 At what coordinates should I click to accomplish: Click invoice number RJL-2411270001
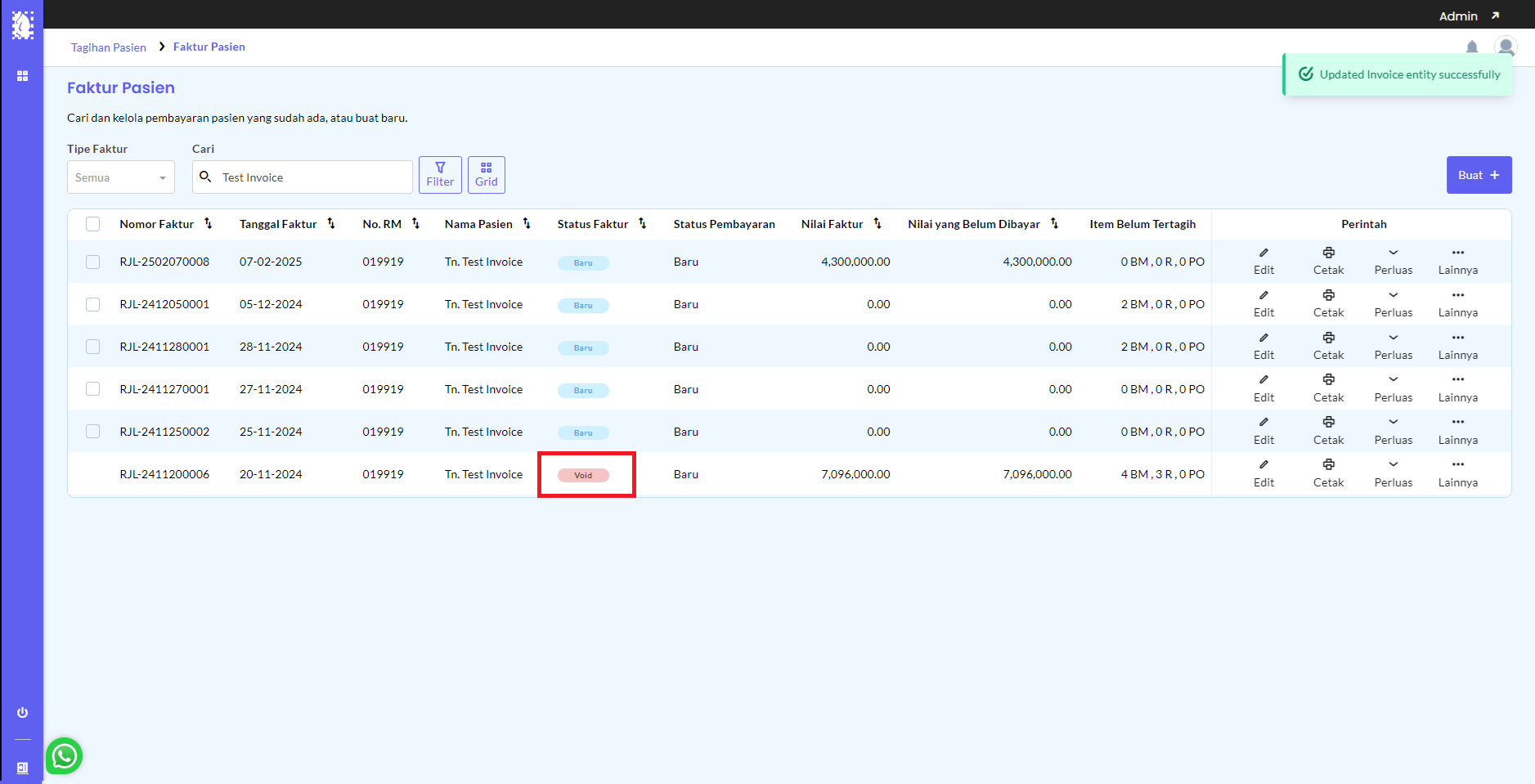(164, 389)
